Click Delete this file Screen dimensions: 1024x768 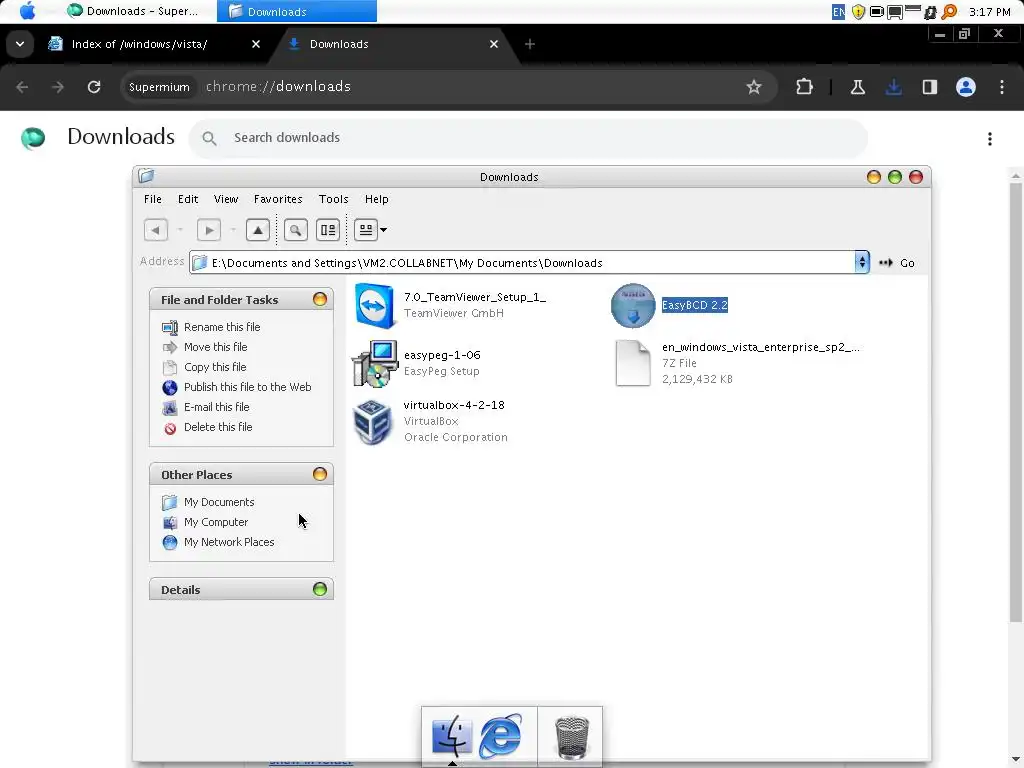218,427
